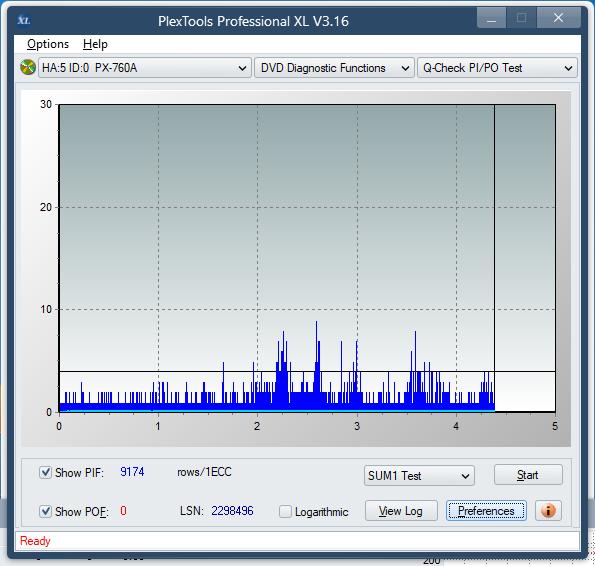Viewport: 595px width, 566px height.
Task: Enable the Logarithmic scale checkbox
Action: (x=285, y=511)
